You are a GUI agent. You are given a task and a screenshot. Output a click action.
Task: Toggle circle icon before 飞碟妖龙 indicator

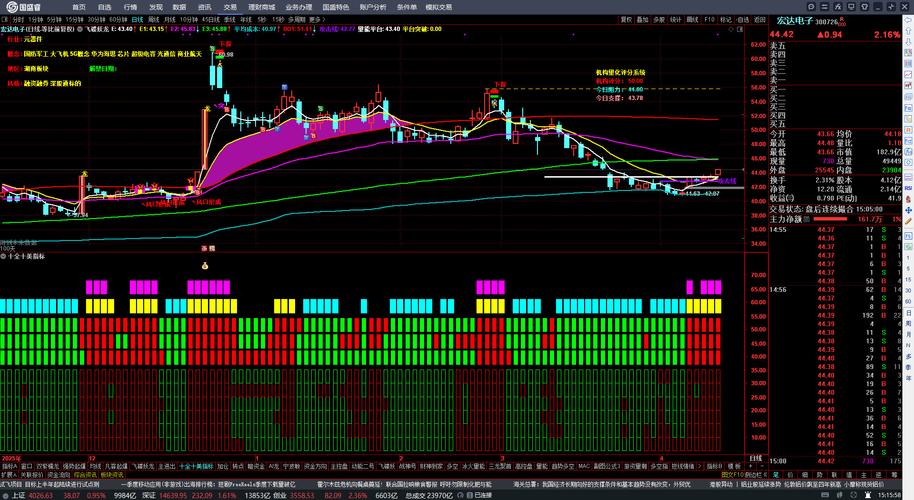(80, 29)
